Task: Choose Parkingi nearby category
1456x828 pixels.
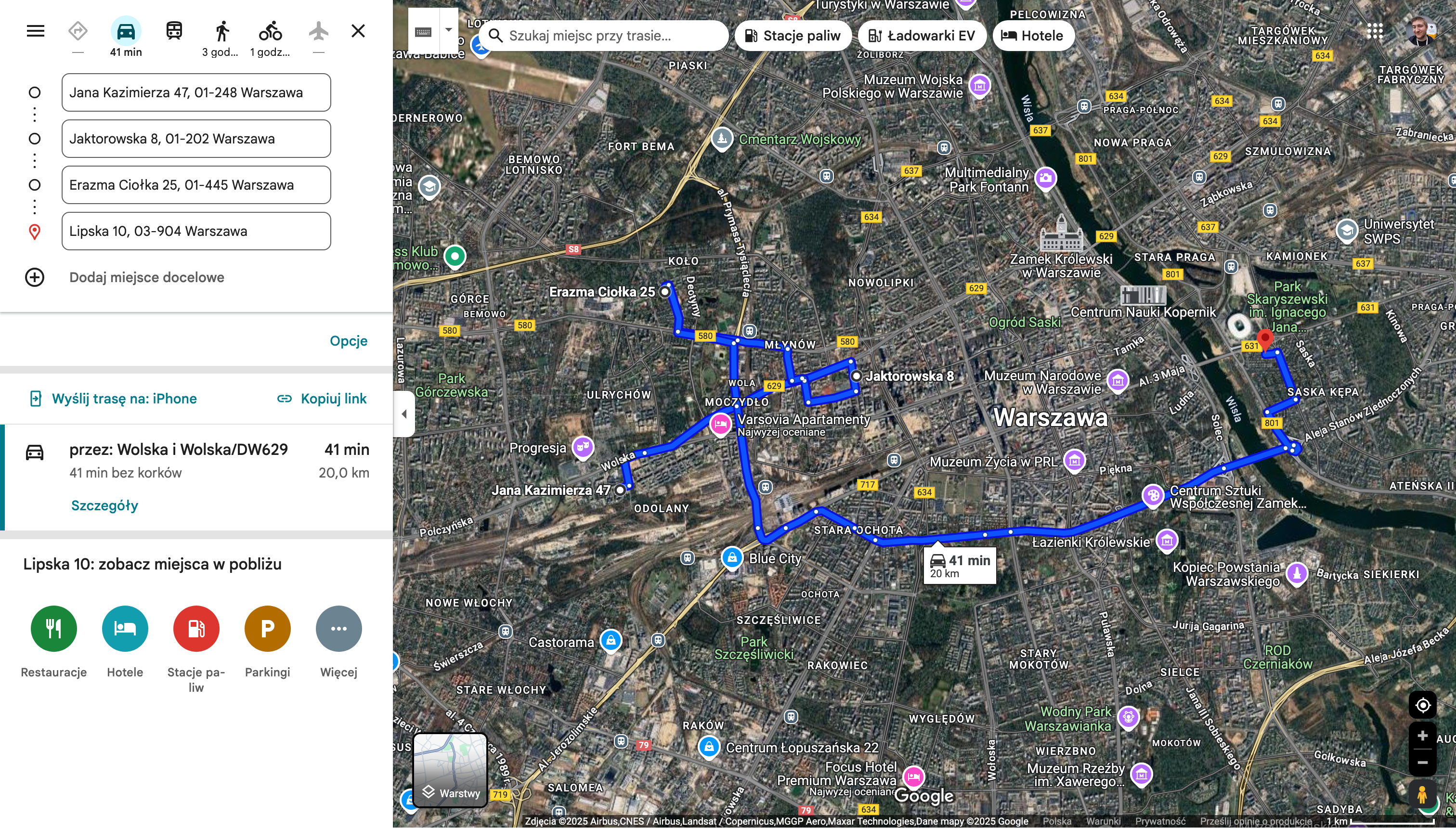Action: pyautogui.click(x=267, y=628)
